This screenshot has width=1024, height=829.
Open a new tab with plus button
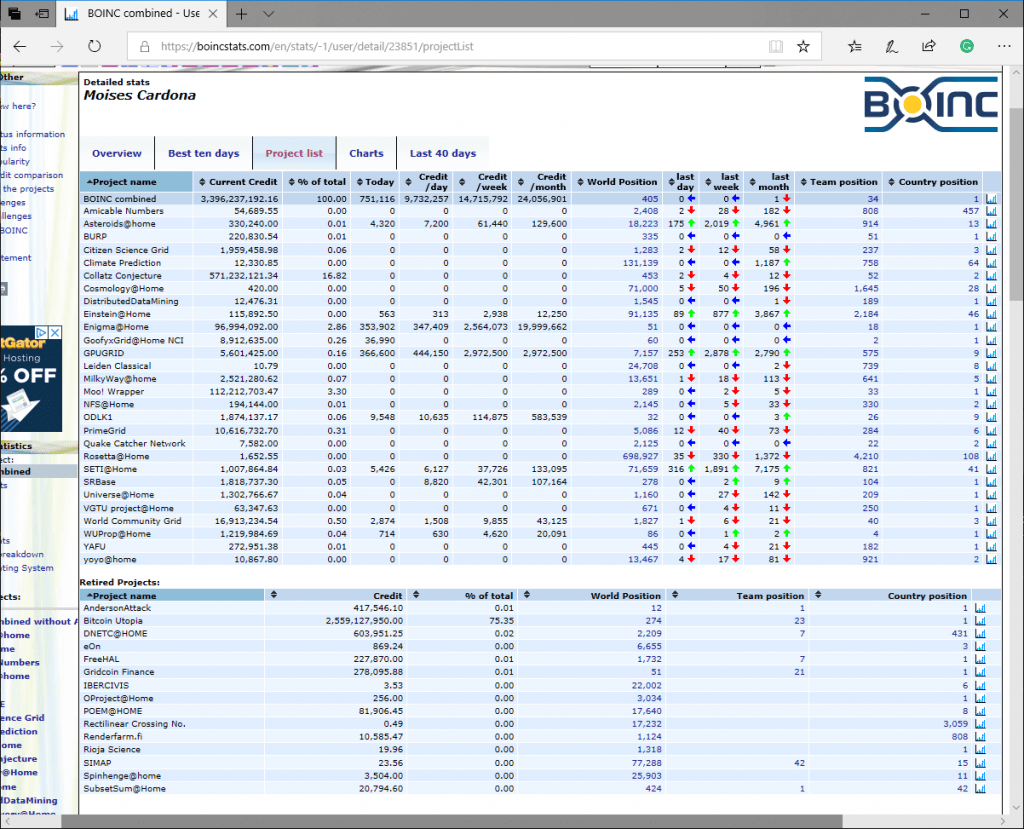point(242,14)
